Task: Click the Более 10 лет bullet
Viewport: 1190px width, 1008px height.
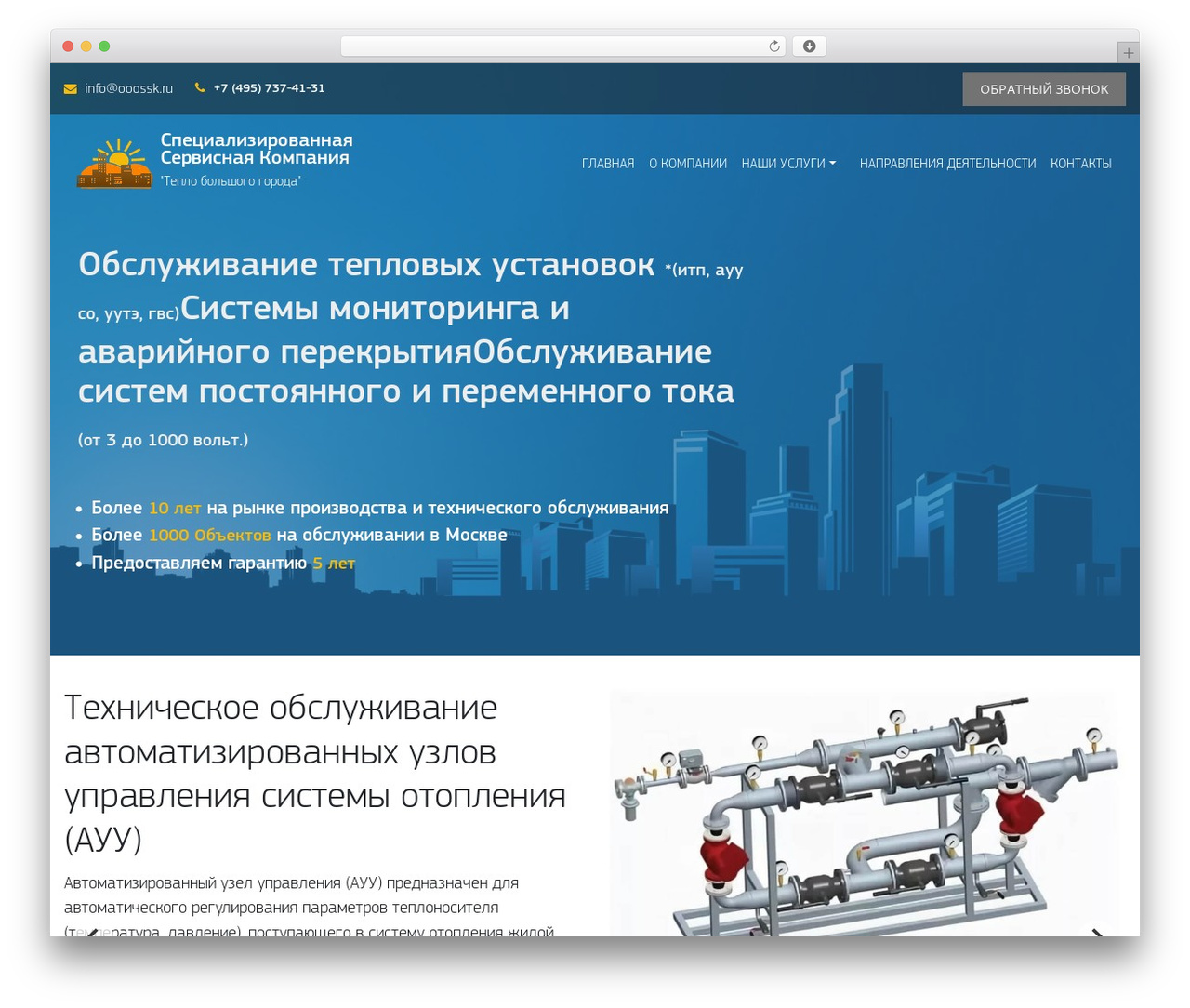Action: pyautogui.click(x=380, y=508)
